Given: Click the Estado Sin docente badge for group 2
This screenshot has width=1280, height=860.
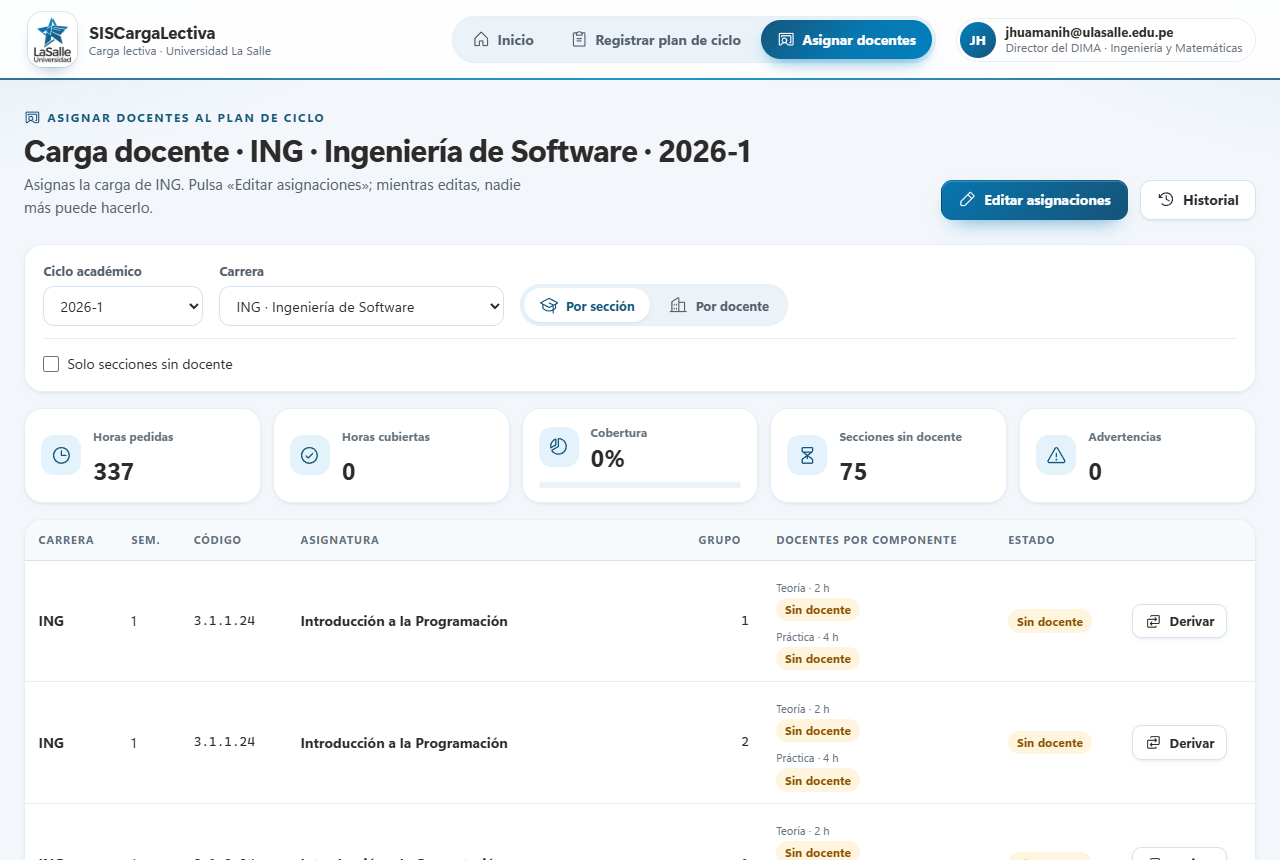Looking at the screenshot, I should click(x=1050, y=743).
